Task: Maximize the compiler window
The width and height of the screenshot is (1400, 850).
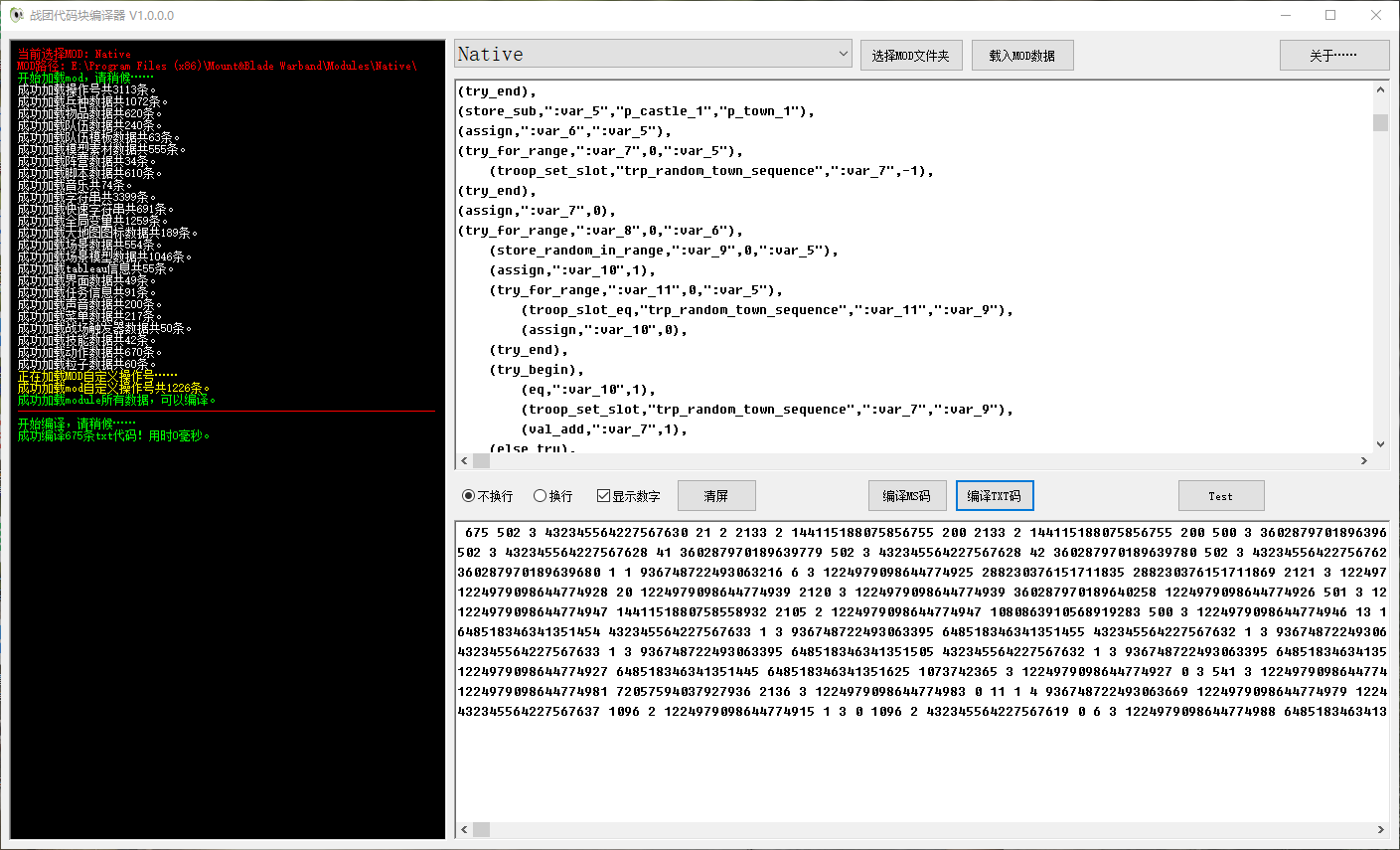Action: click(1330, 15)
